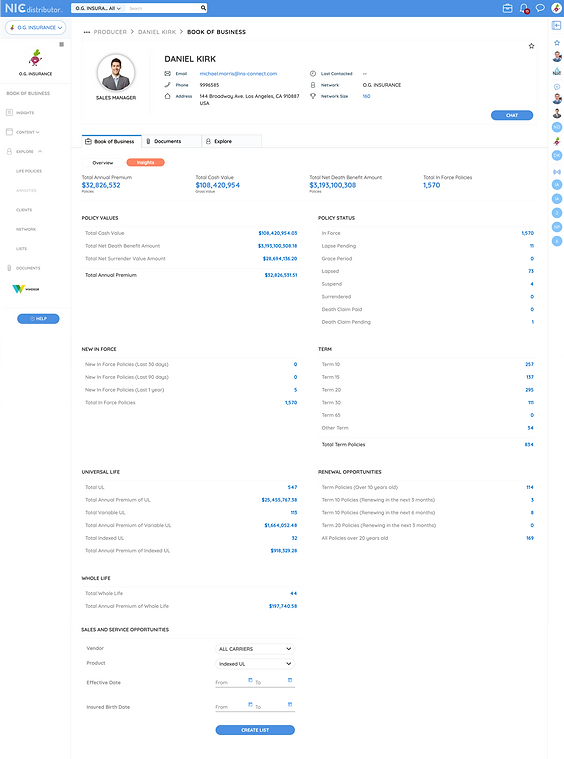
Task: Click the DANIEL KIRK breadcrumb link
Action: (x=157, y=32)
